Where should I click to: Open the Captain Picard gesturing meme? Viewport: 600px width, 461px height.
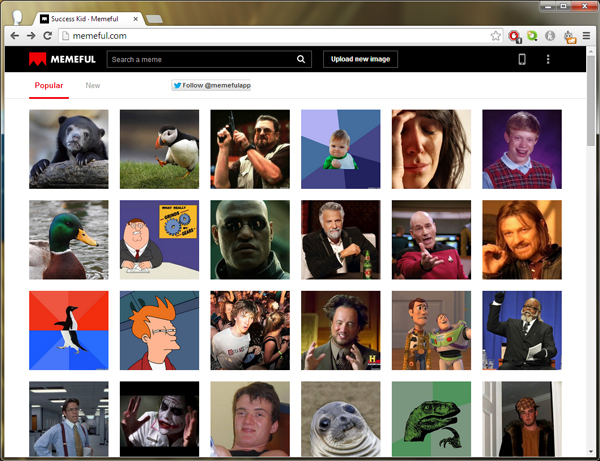(x=432, y=240)
